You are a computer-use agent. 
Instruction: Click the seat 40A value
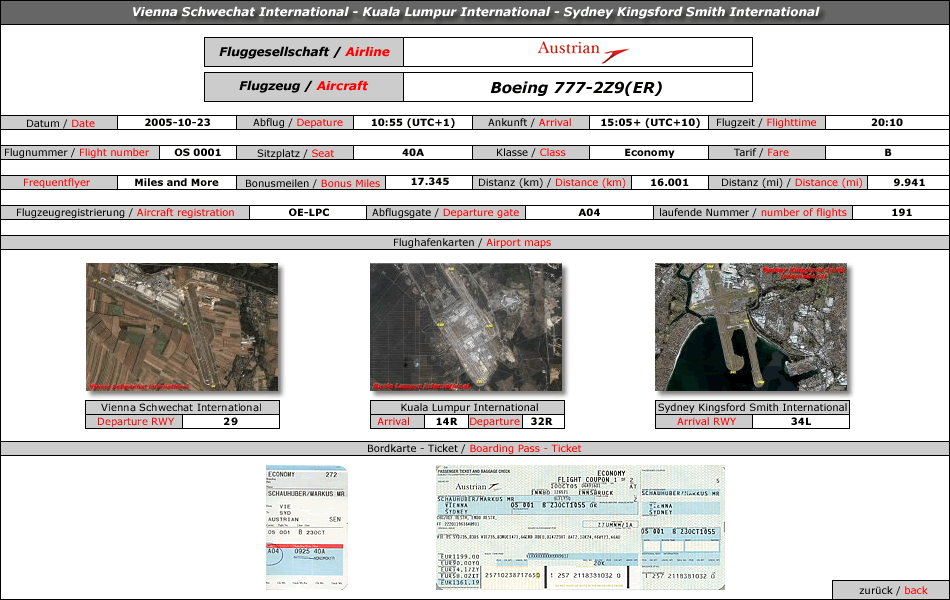point(413,153)
